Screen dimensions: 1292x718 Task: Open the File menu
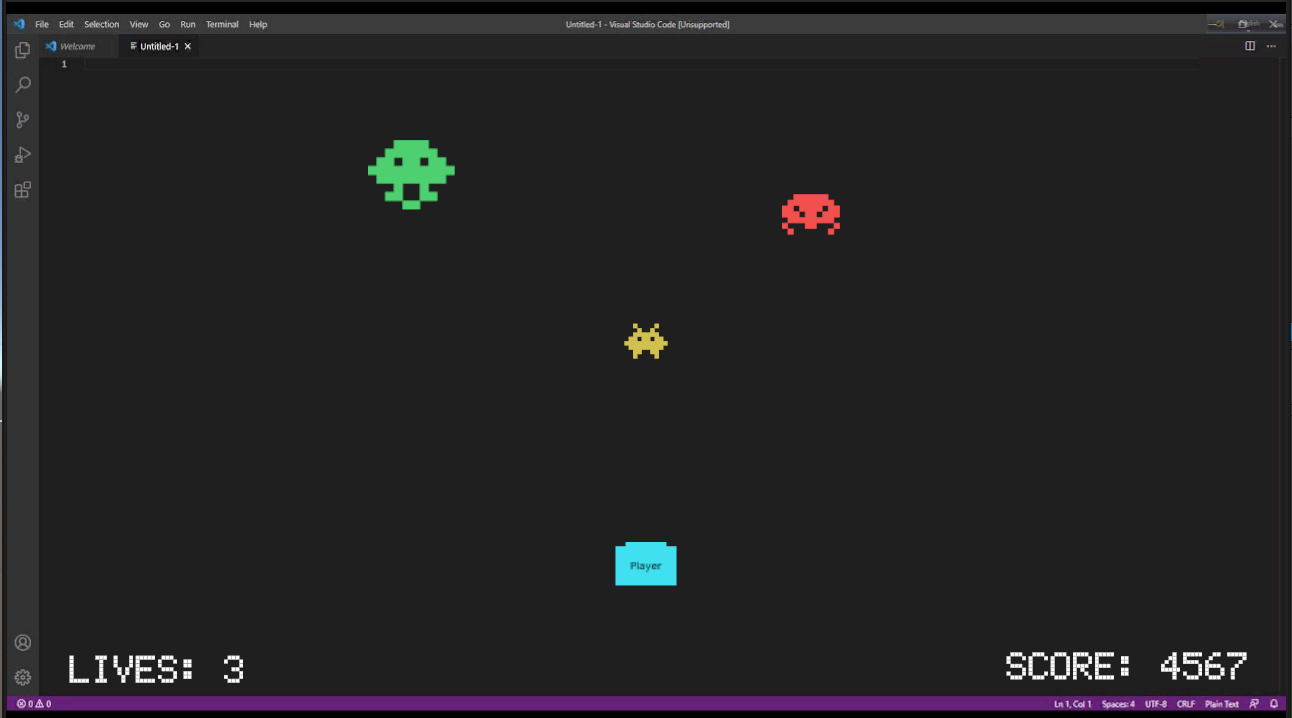point(42,24)
